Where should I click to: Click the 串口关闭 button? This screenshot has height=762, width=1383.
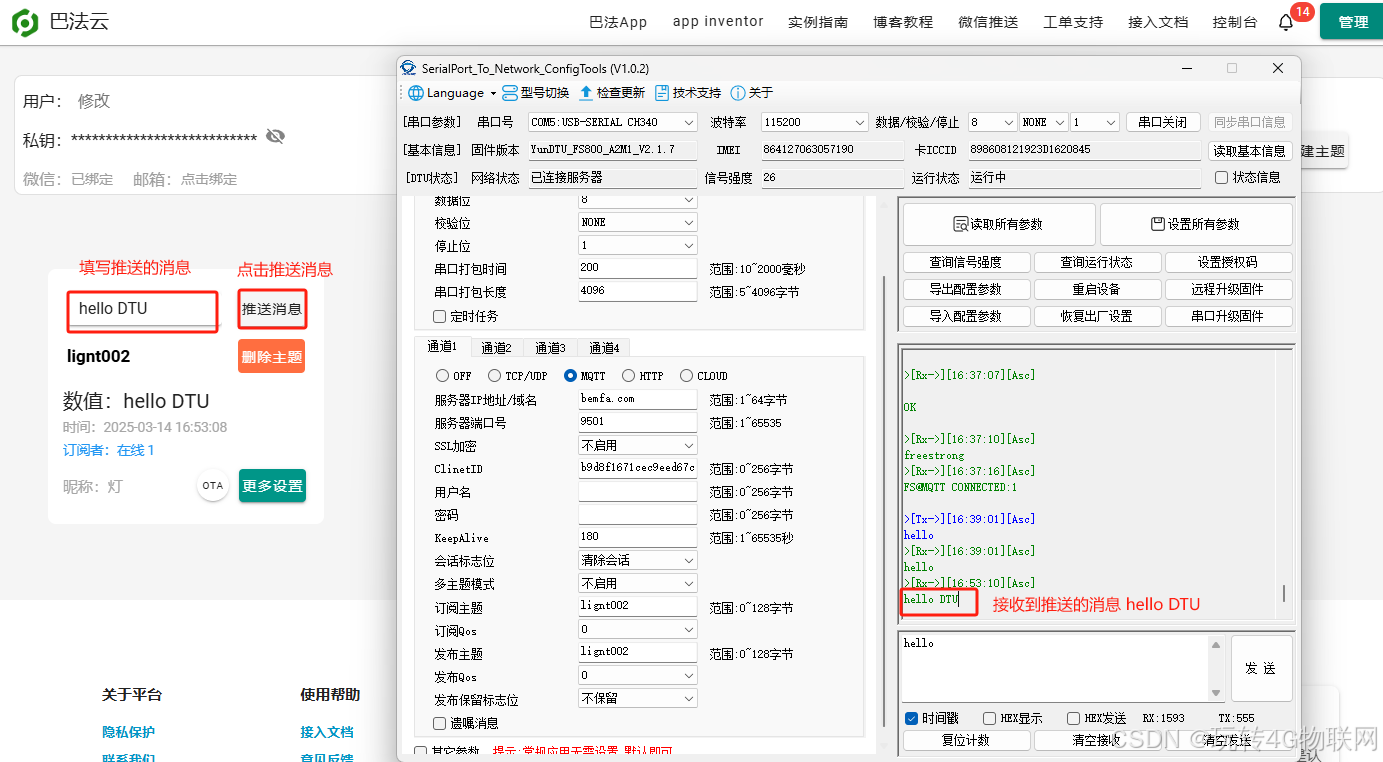pyautogui.click(x=1163, y=122)
